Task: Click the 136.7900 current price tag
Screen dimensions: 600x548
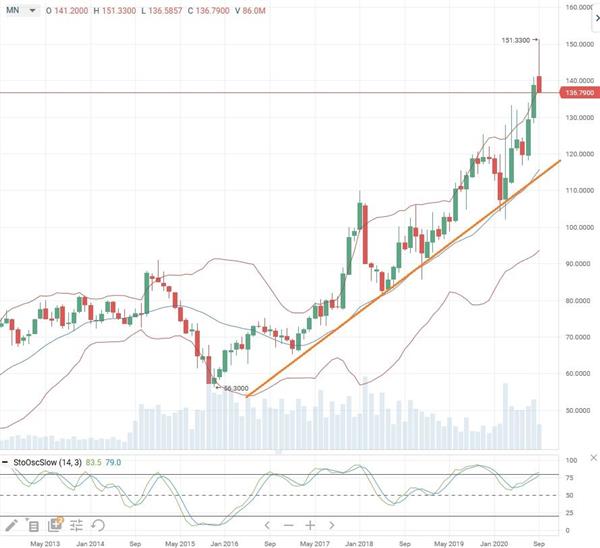Action: click(579, 93)
